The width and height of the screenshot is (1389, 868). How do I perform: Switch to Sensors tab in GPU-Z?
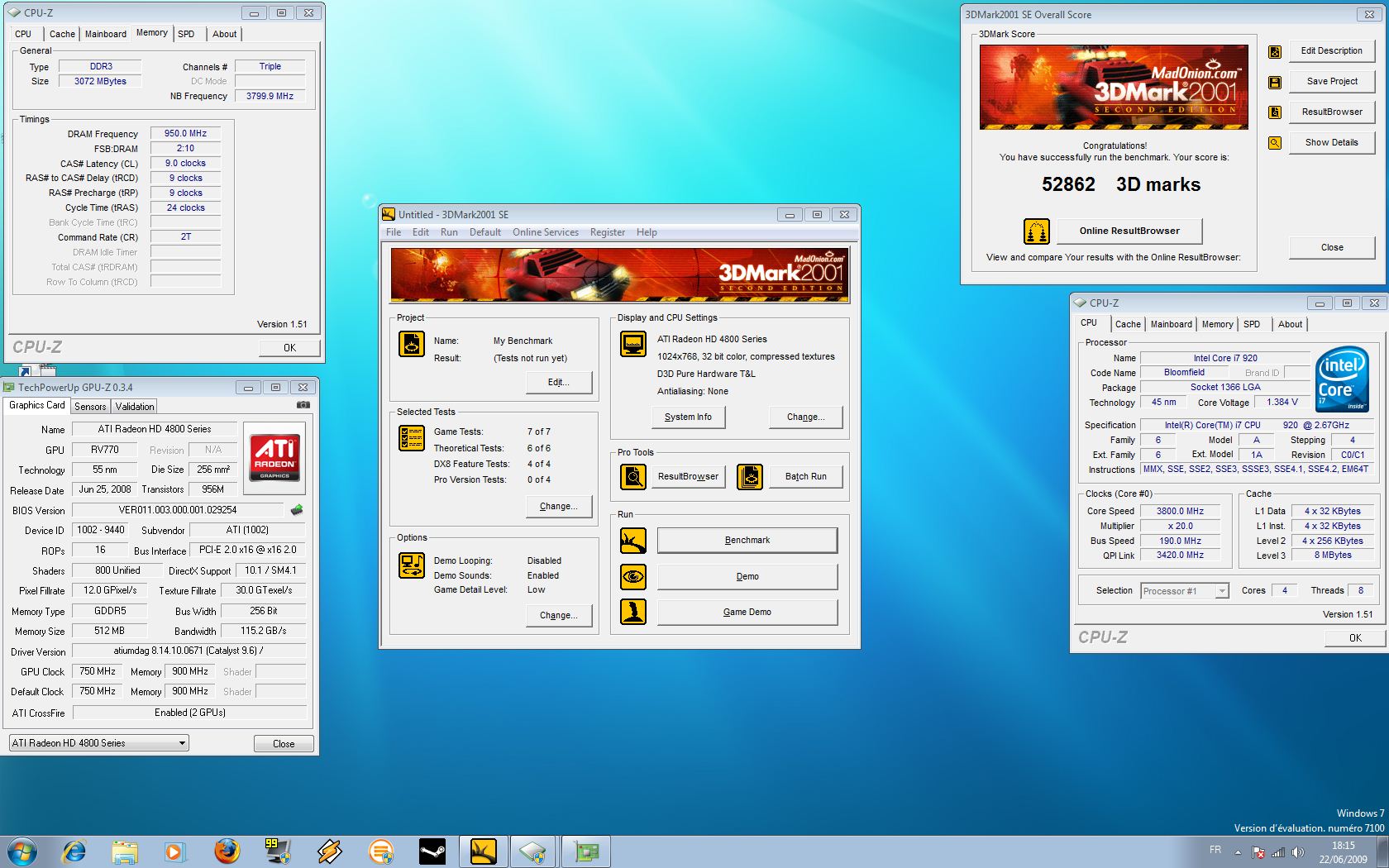pos(90,407)
